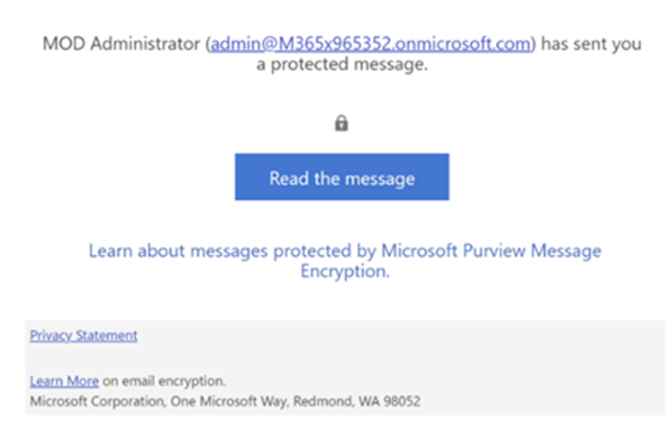Click the 'on email encryption.' text
Screen dimensions: 667x433
(164, 381)
